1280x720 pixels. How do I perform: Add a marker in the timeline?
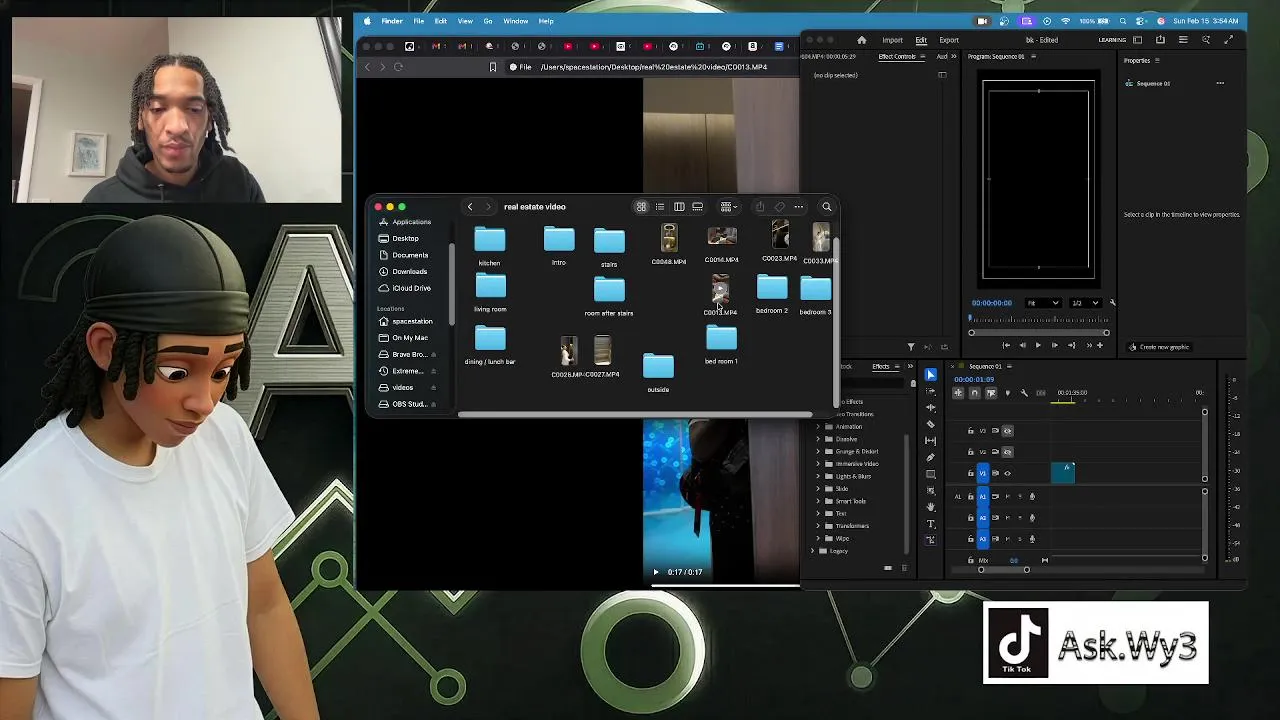click(1008, 392)
